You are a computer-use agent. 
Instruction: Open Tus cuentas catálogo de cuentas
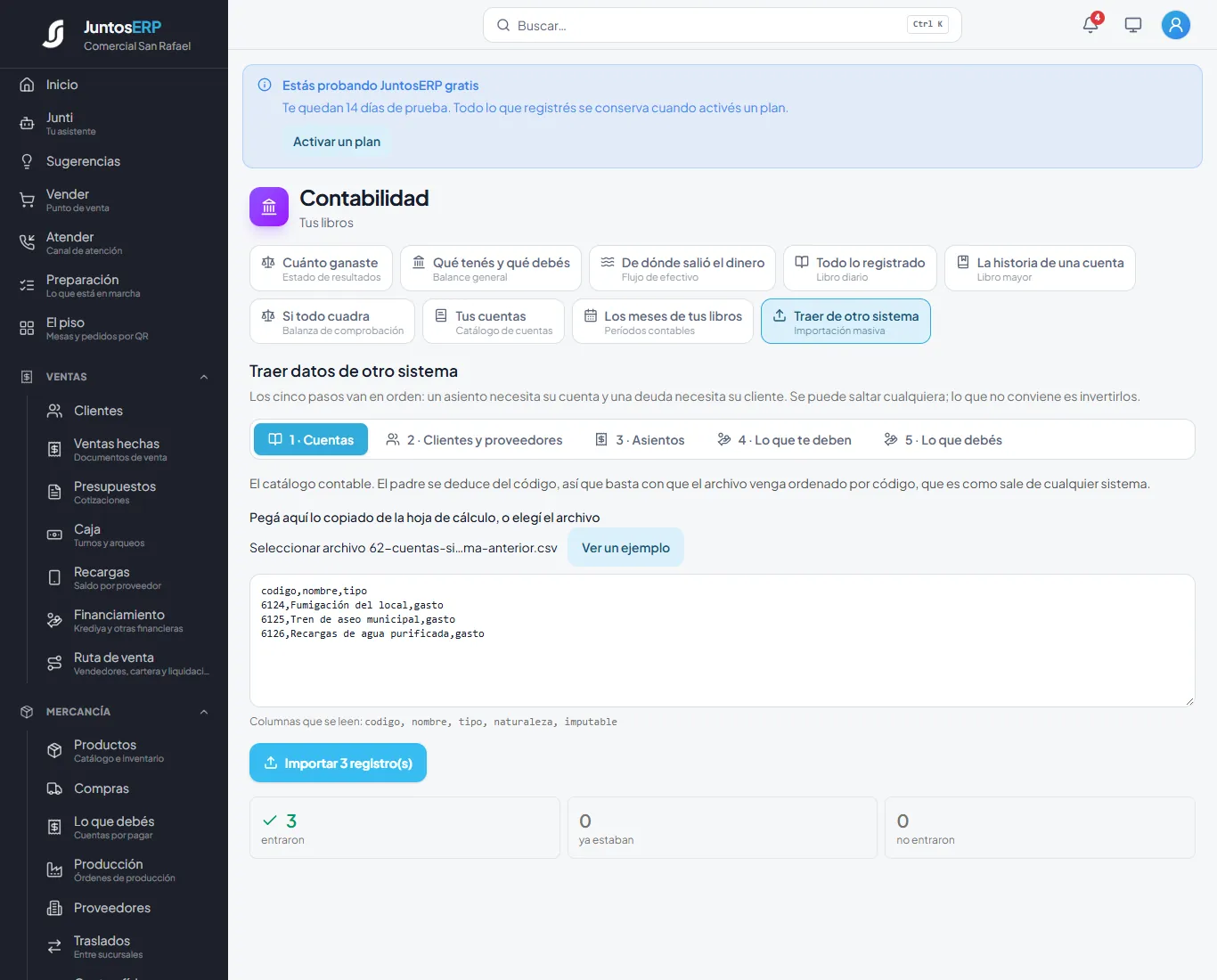pos(494,321)
